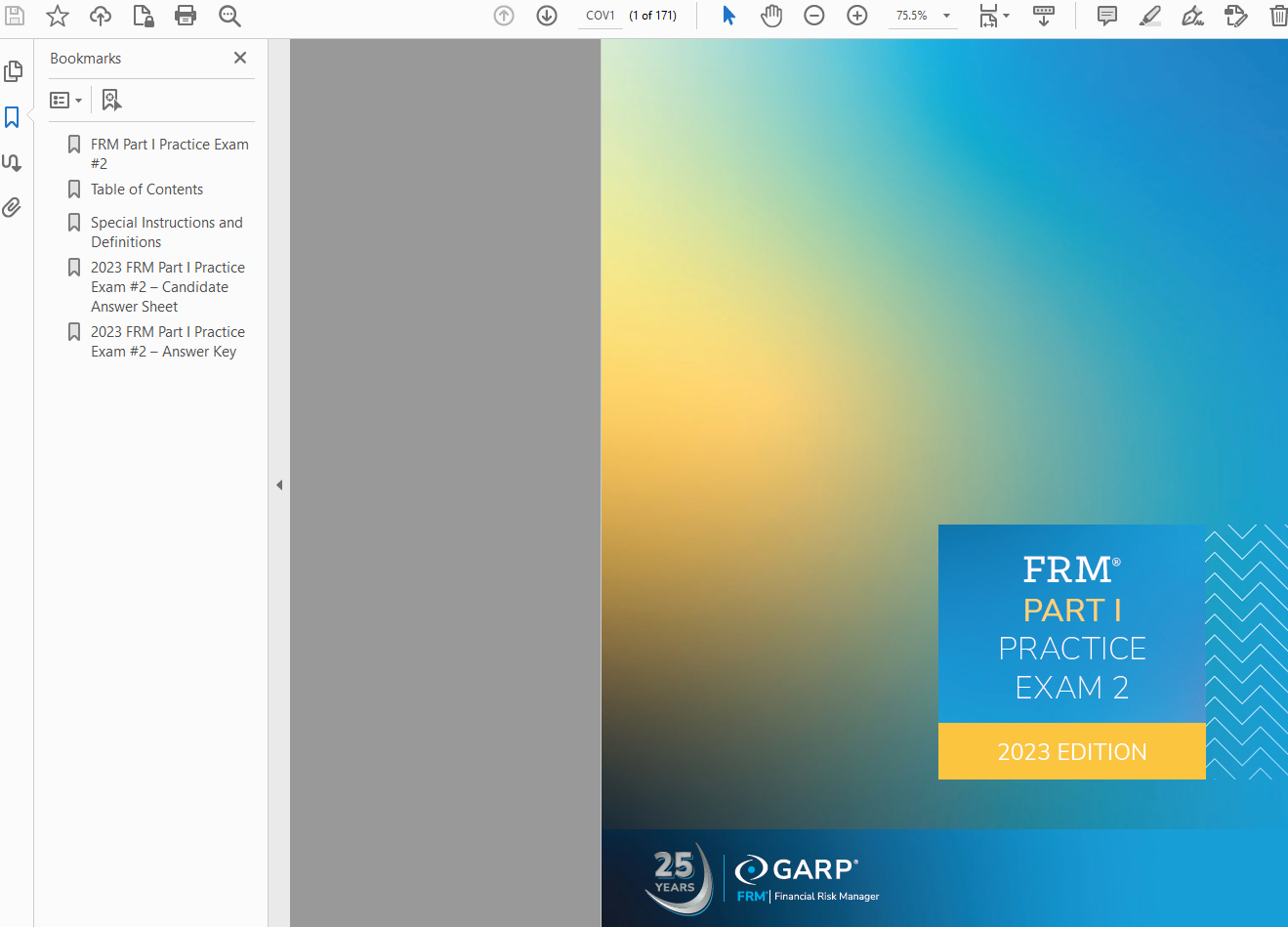Image resolution: width=1288 pixels, height=927 pixels.
Task: Add a sticky note comment
Action: (x=1107, y=16)
